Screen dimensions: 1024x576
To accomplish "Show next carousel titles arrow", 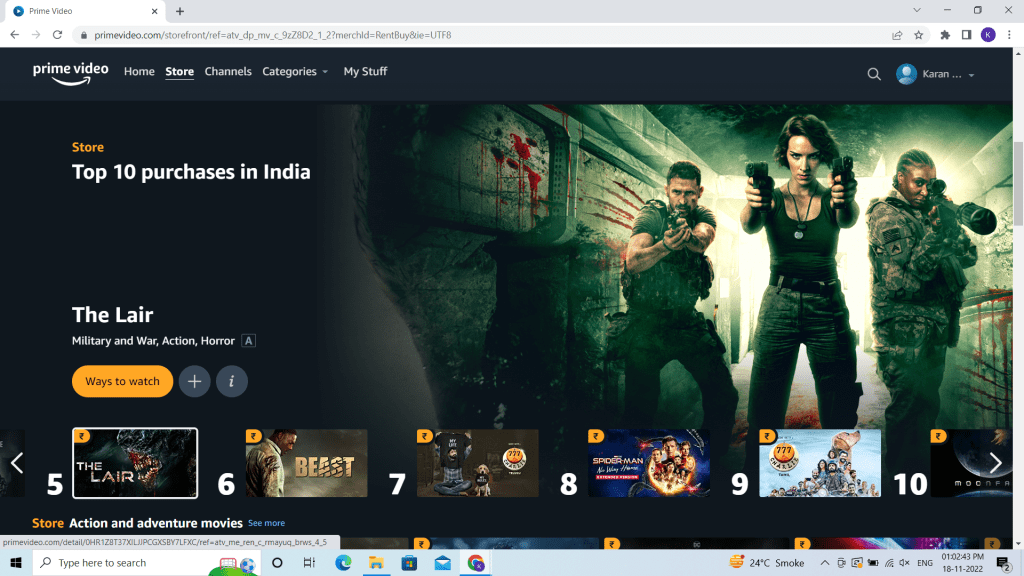I will coord(995,463).
